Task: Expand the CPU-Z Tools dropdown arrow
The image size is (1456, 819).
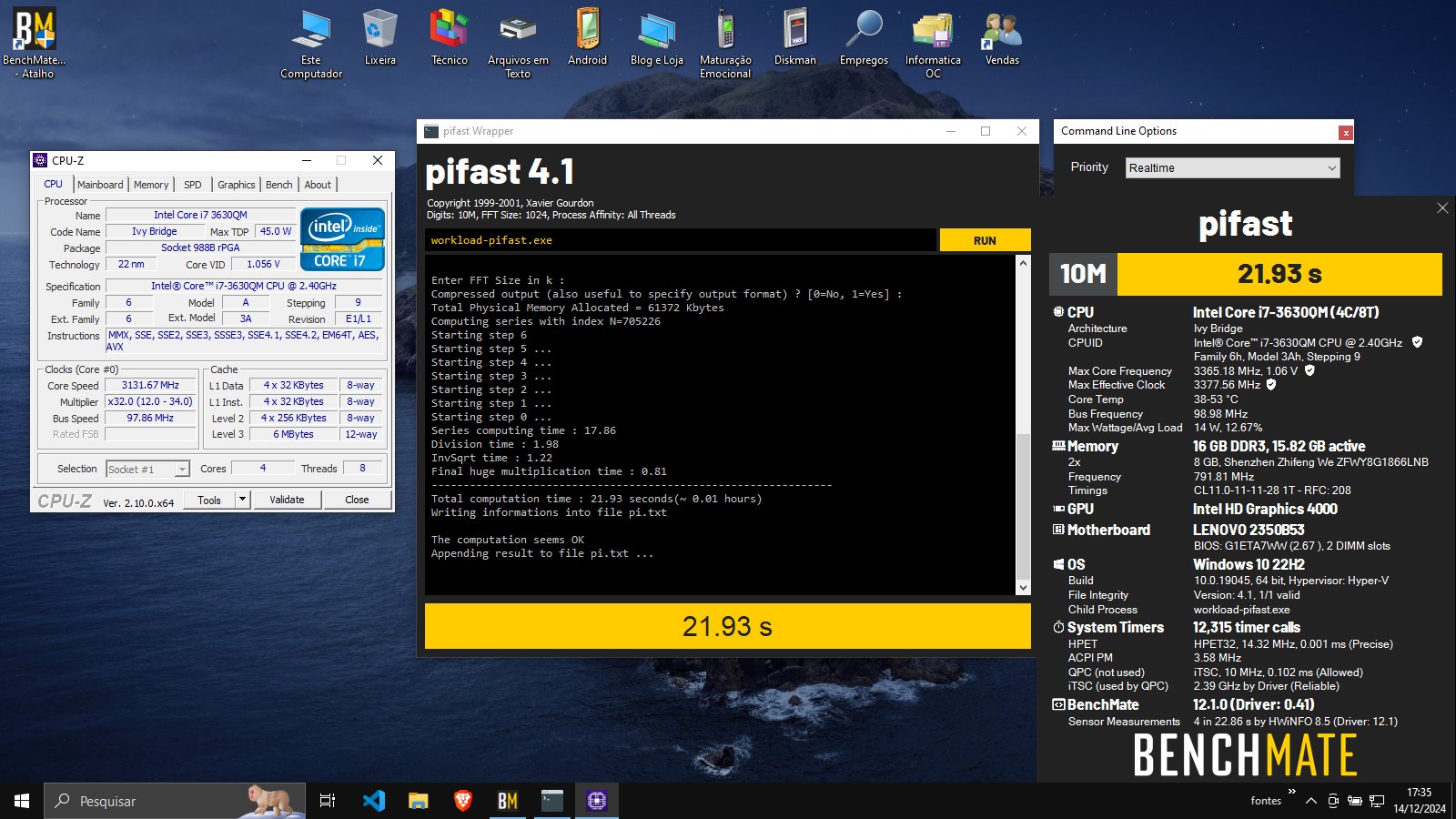Action: pos(242,499)
